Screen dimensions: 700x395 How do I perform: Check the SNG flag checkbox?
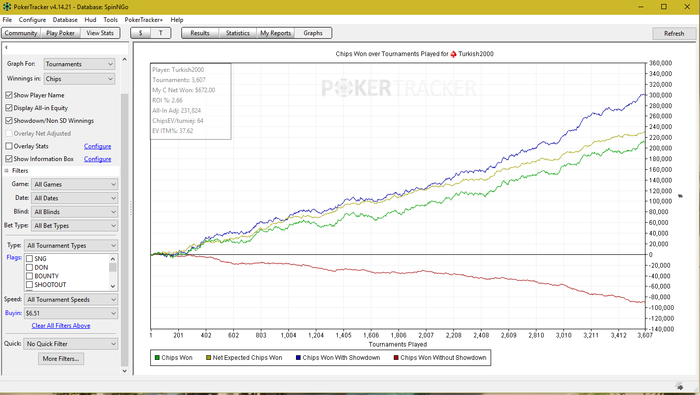29,259
